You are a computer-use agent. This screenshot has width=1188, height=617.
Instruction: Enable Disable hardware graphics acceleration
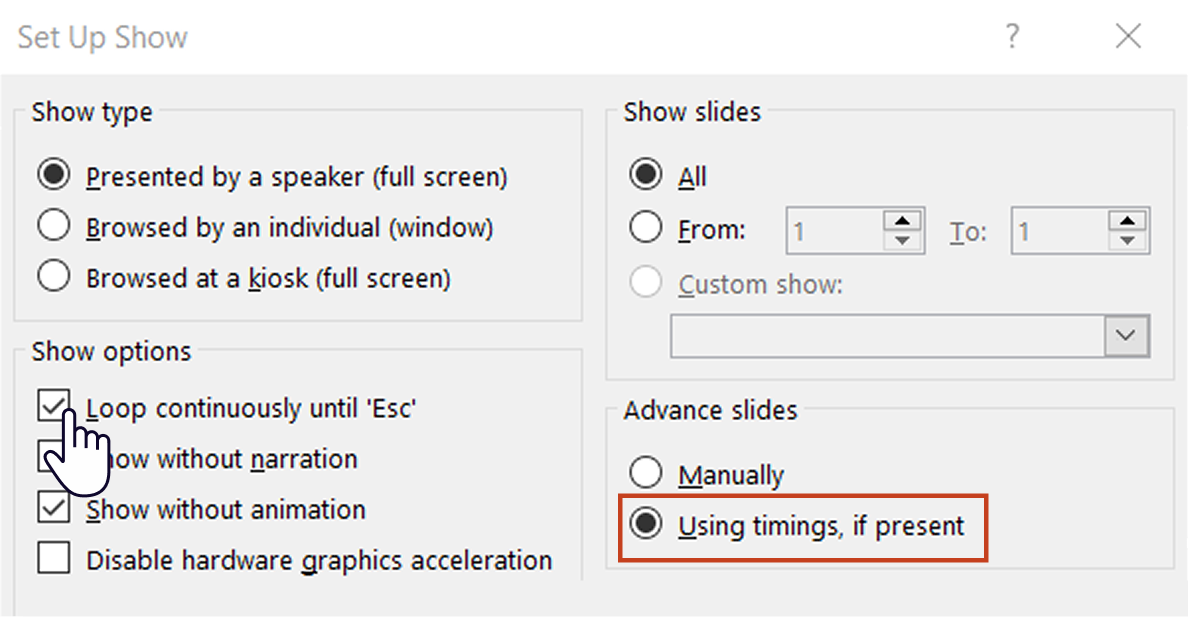[53, 558]
